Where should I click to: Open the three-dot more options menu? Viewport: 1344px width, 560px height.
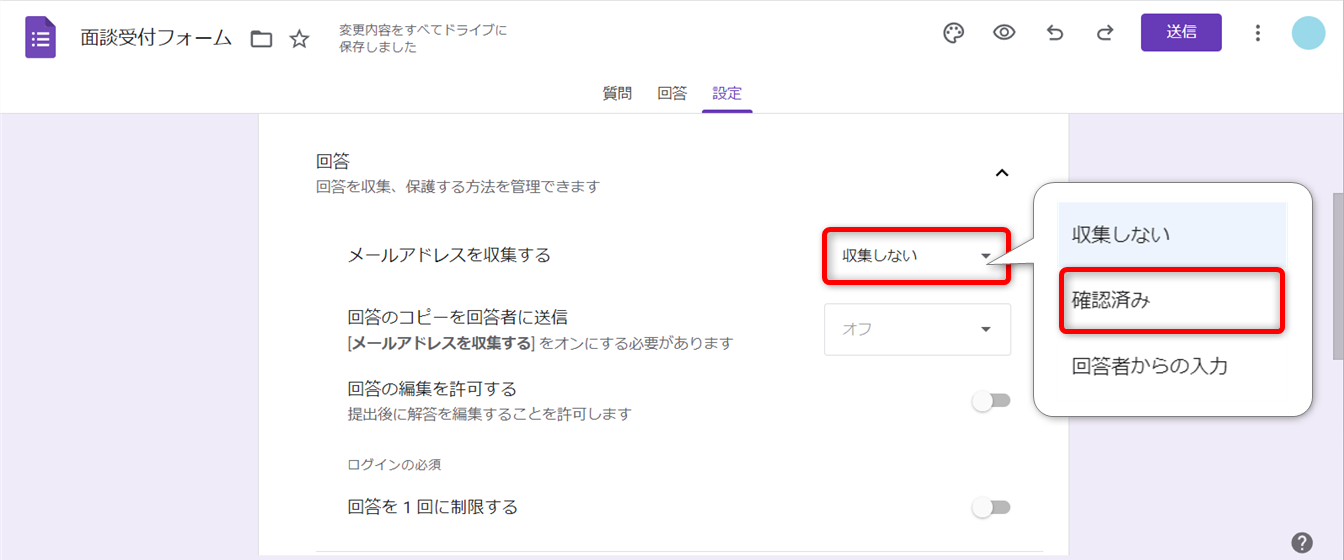tap(1258, 33)
